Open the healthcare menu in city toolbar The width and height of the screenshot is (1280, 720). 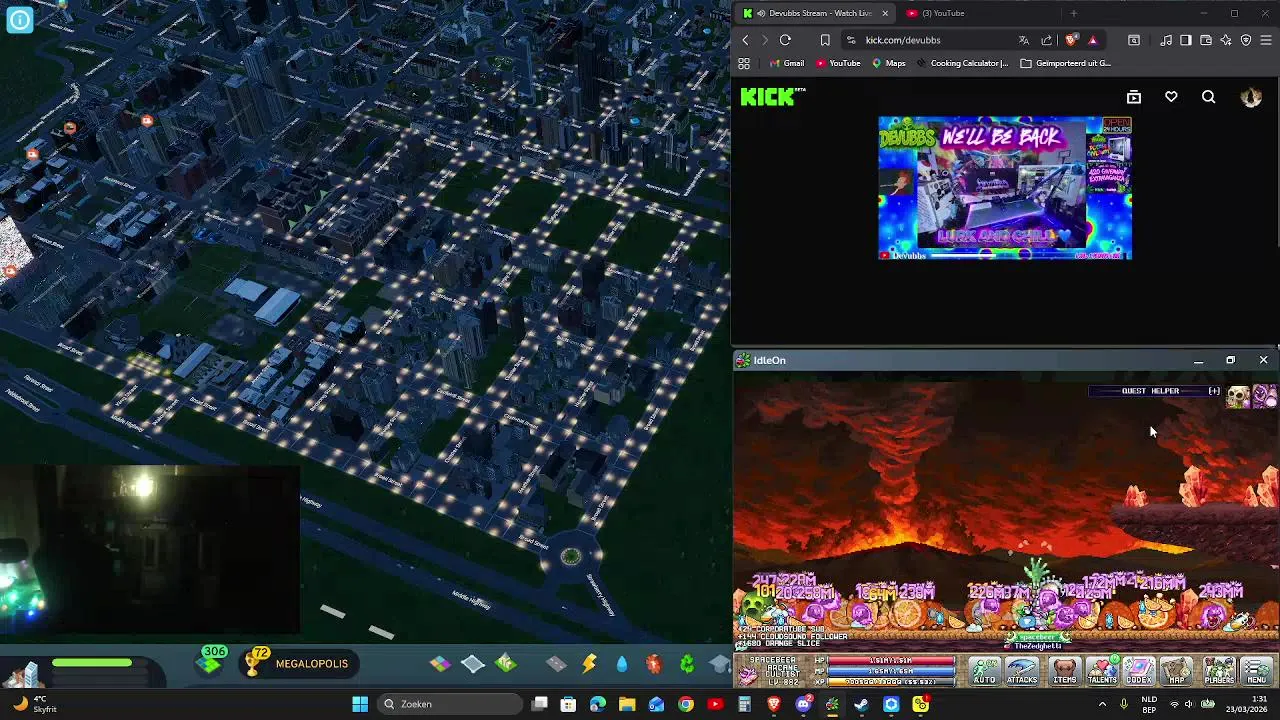(654, 664)
